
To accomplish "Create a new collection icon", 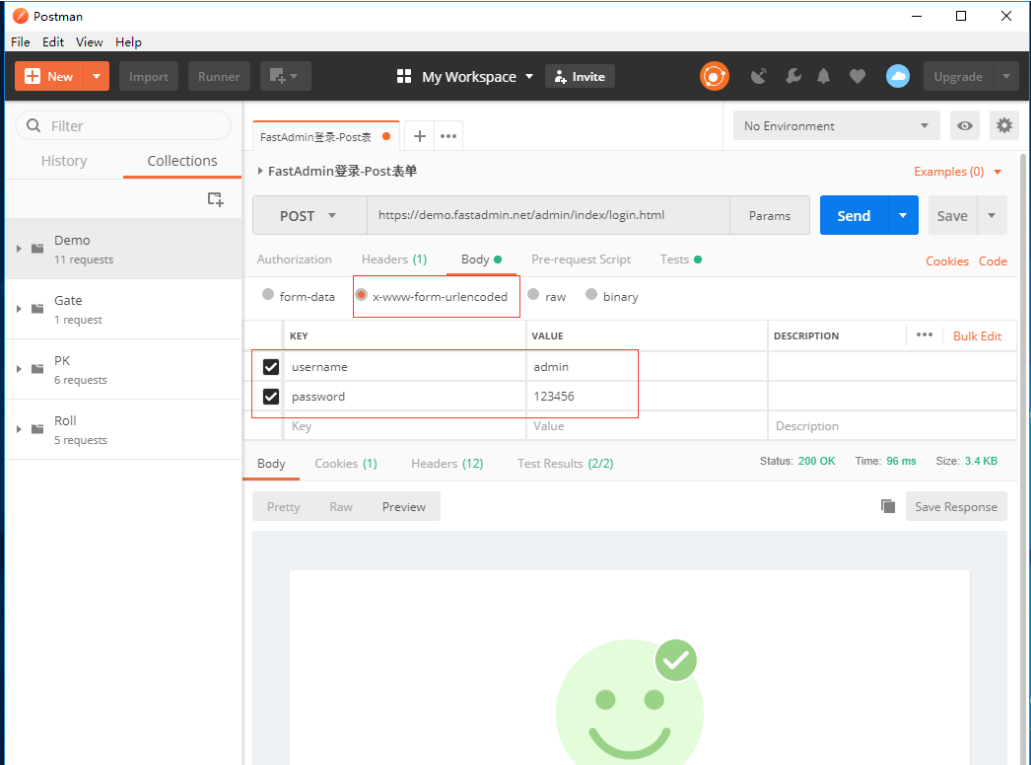I will pos(215,199).
